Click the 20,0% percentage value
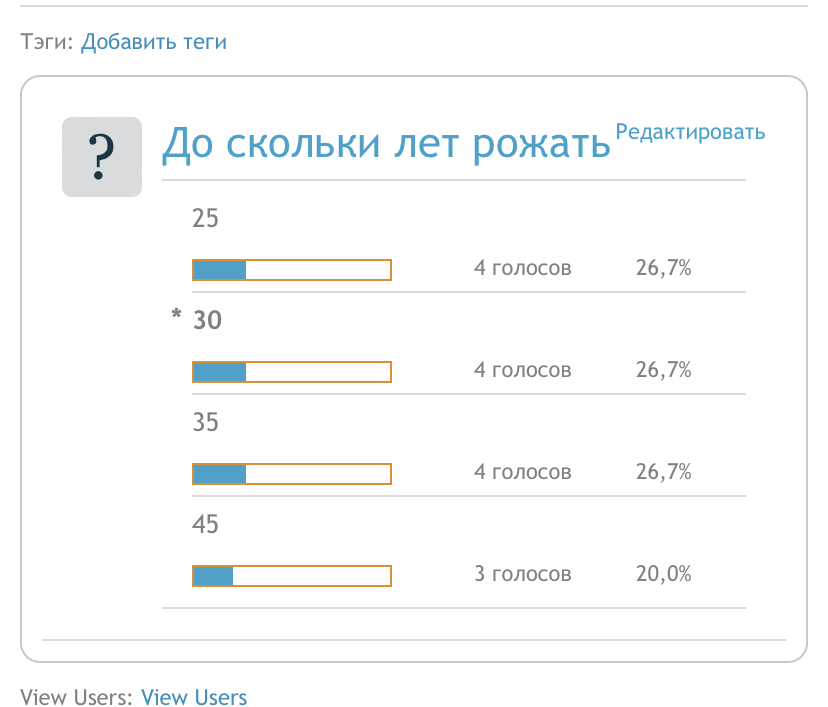 click(664, 575)
